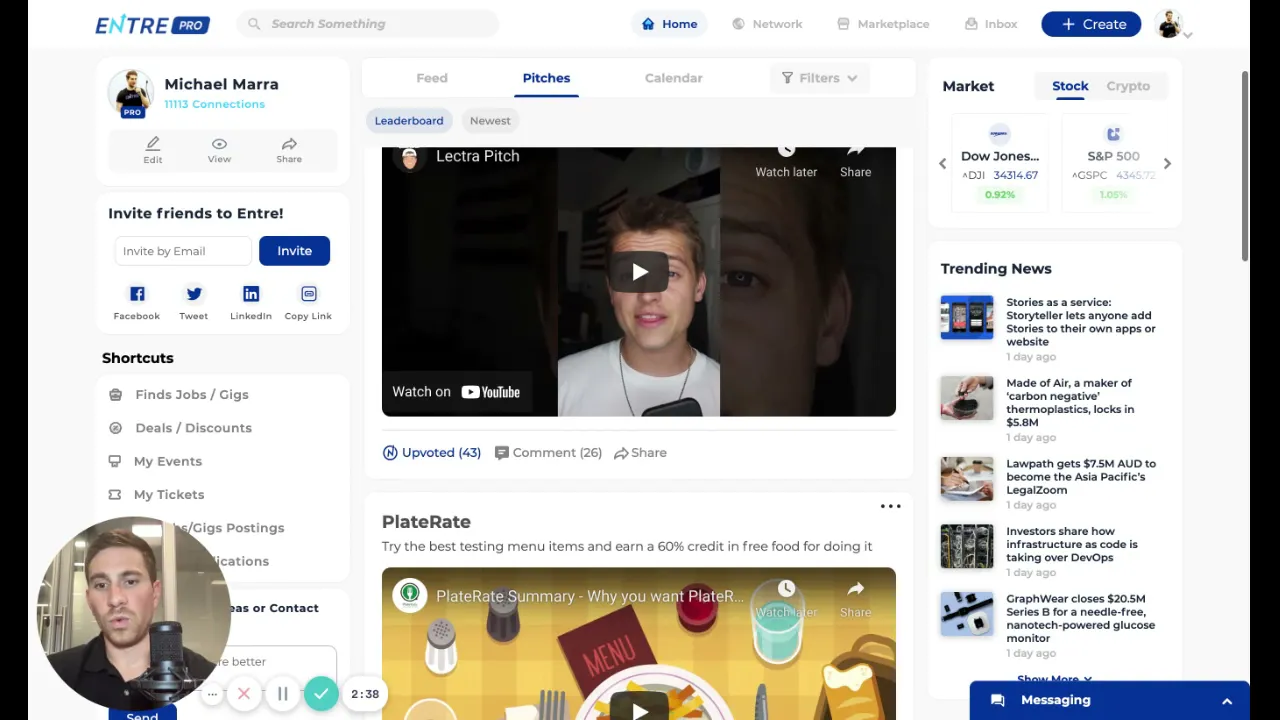Click the My Tickets icon

(x=115, y=494)
